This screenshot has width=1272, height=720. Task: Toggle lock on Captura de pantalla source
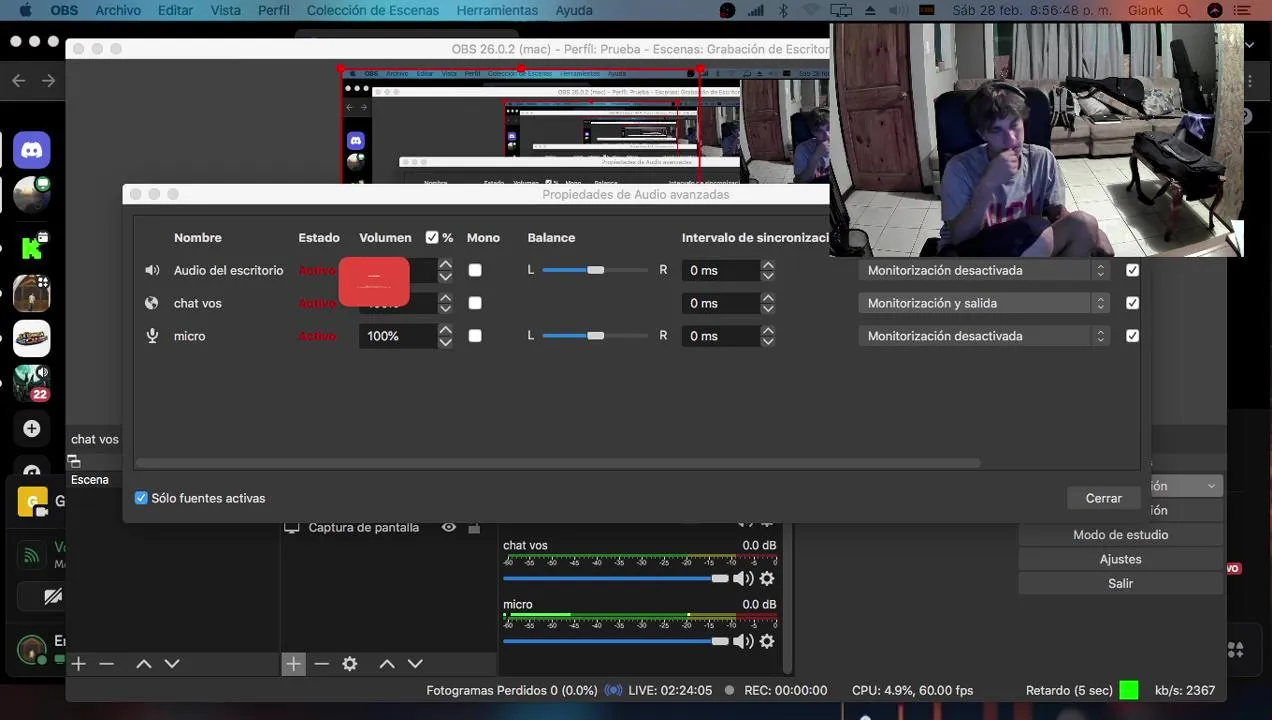pos(474,527)
